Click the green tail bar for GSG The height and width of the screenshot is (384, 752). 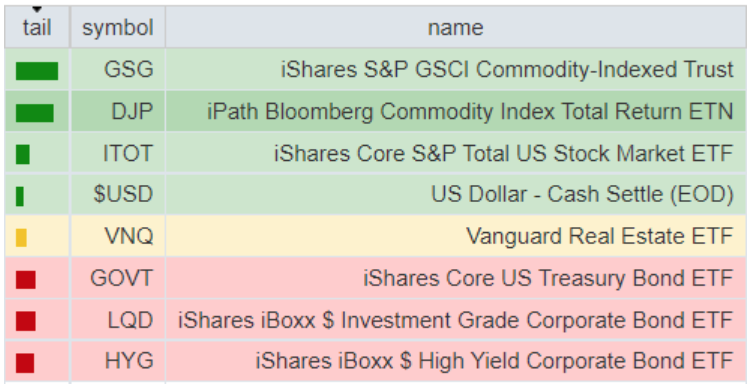(x=37, y=71)
